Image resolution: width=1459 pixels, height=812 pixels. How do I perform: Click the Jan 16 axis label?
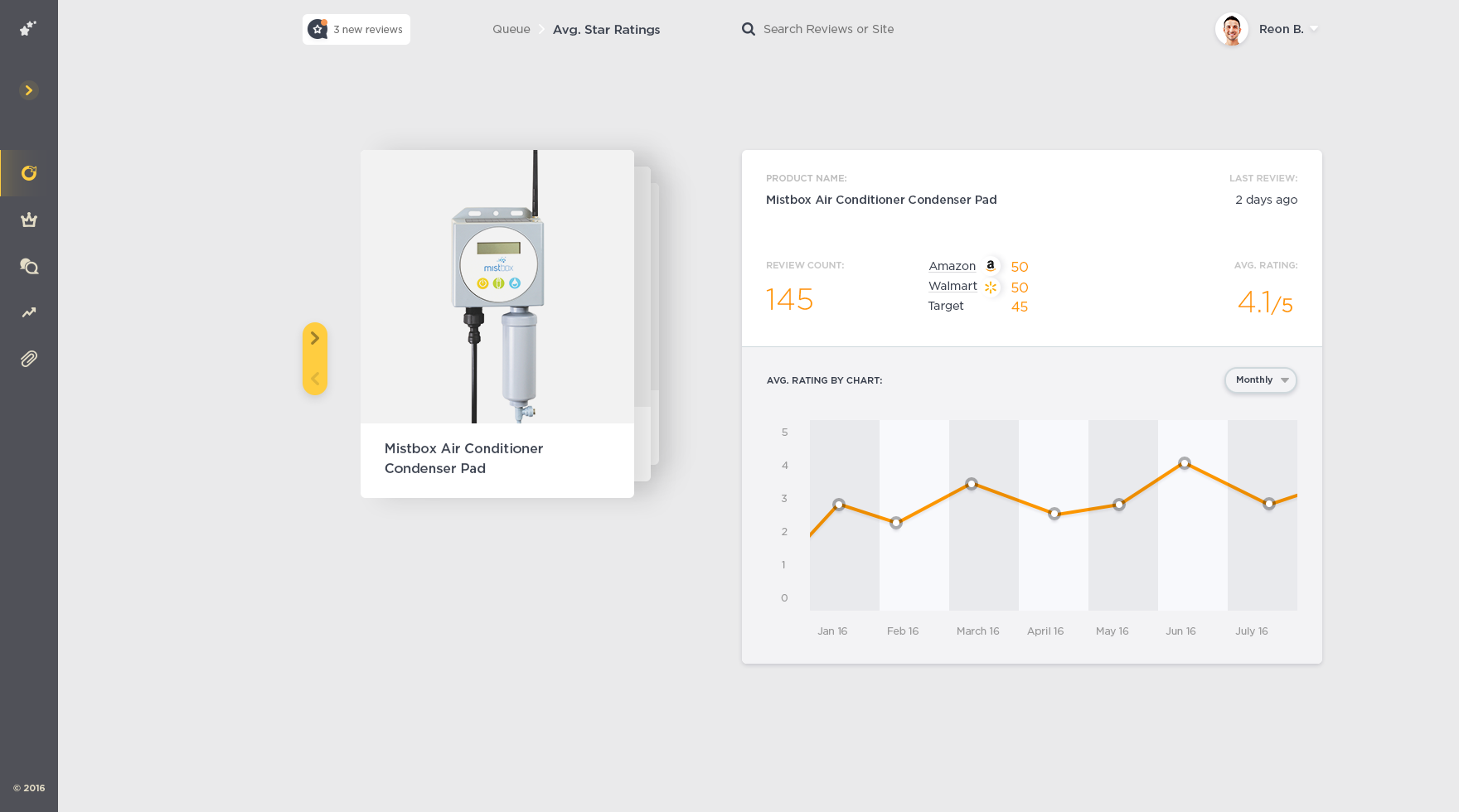[x=832, y=631]
